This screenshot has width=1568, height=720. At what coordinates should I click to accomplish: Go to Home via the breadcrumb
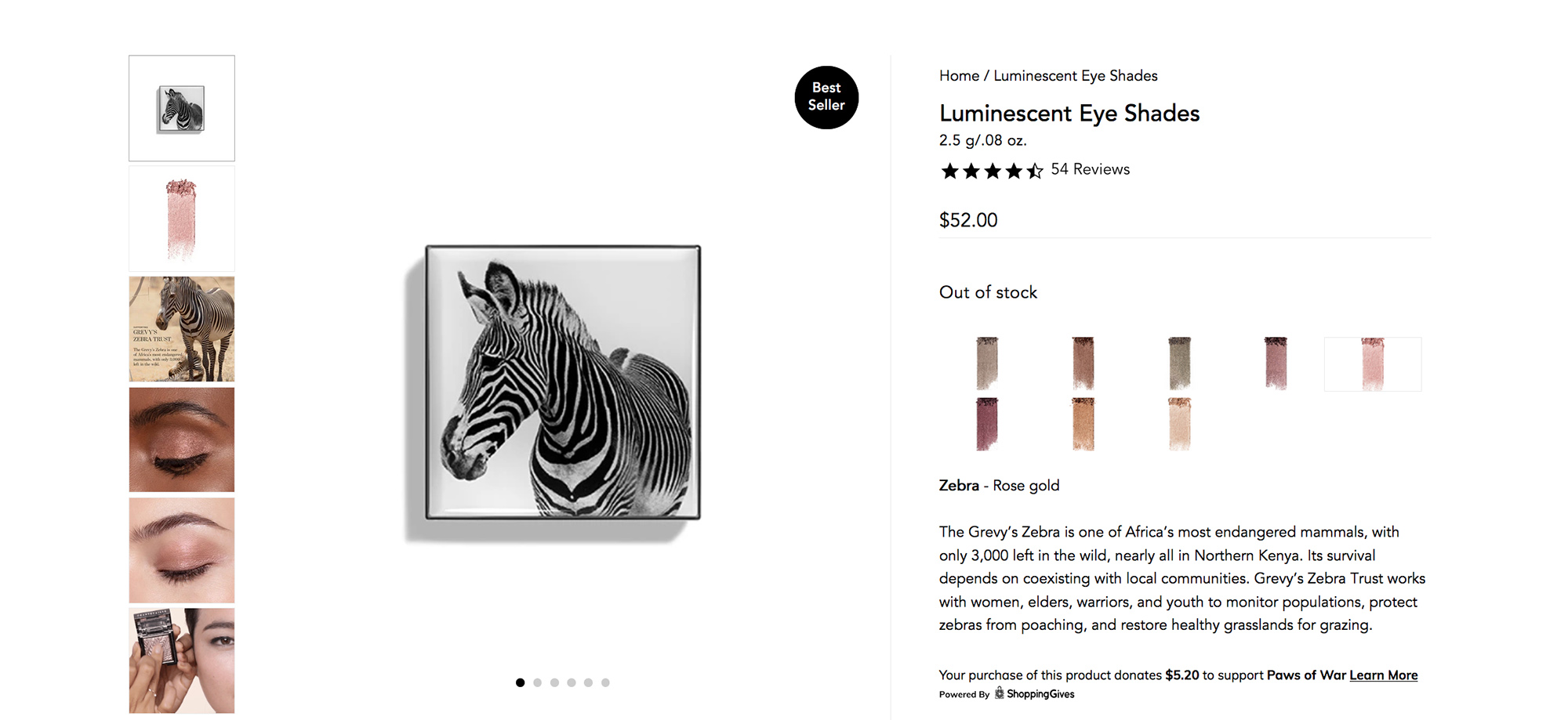[959, 76]
